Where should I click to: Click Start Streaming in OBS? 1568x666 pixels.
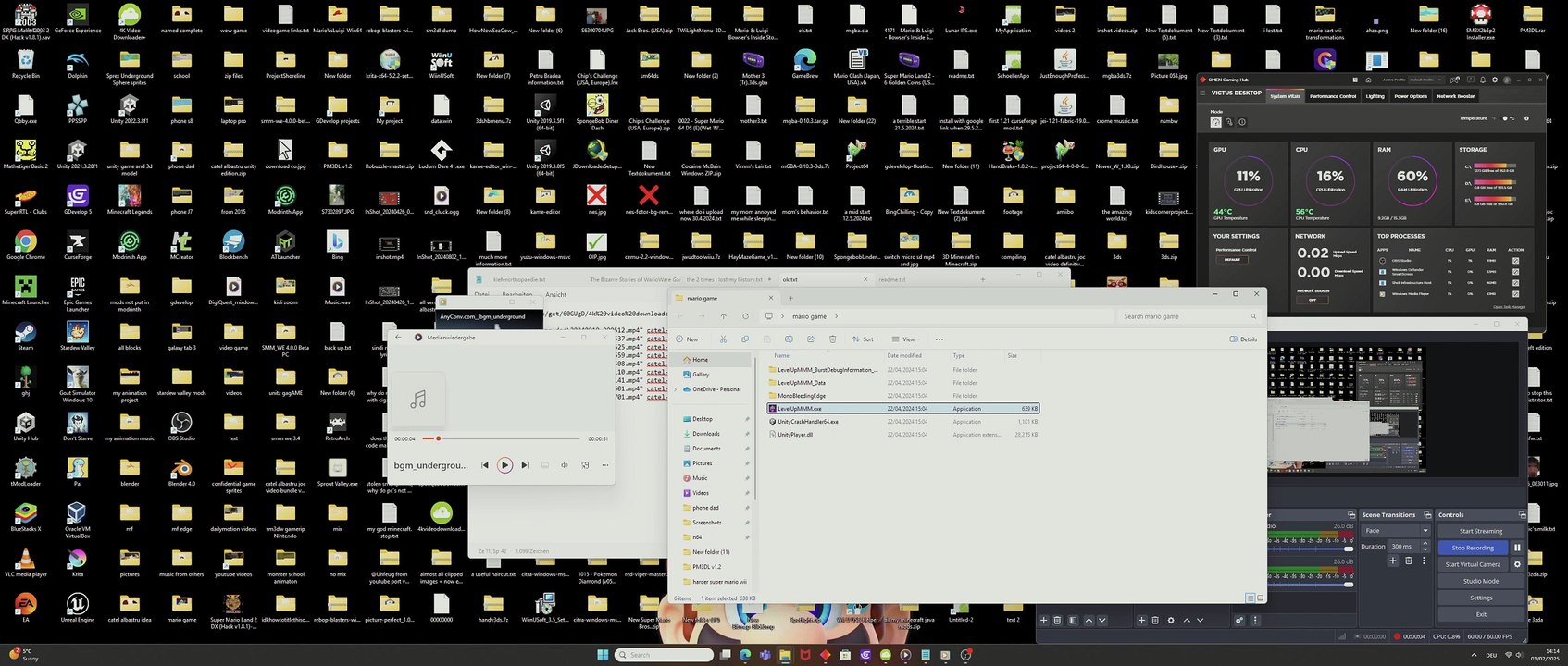coord(1480,531)
